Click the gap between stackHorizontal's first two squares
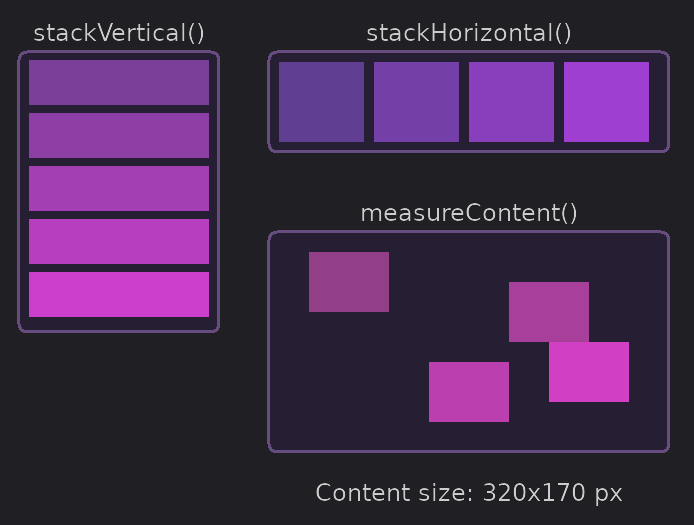 tap(369, 102)
